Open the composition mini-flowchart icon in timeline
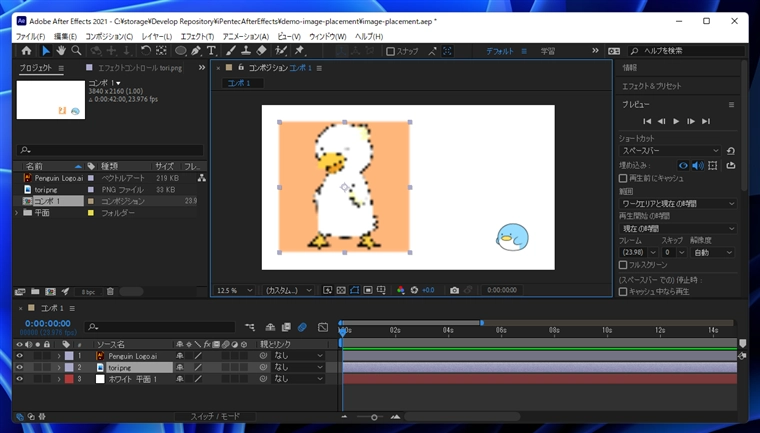 pos(250,327)
